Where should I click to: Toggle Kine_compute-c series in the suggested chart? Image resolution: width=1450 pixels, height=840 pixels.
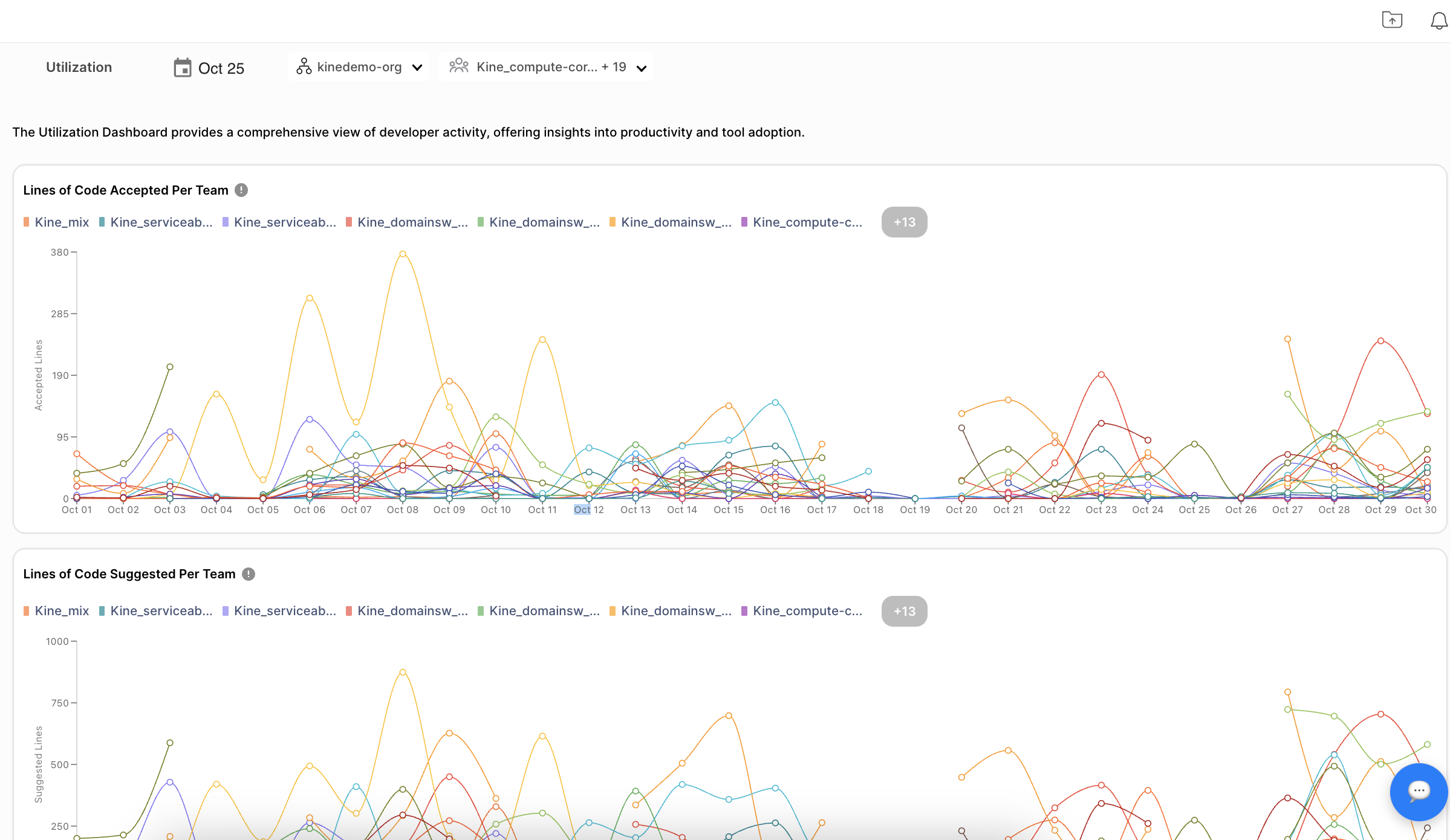click(x=807, y=611)
